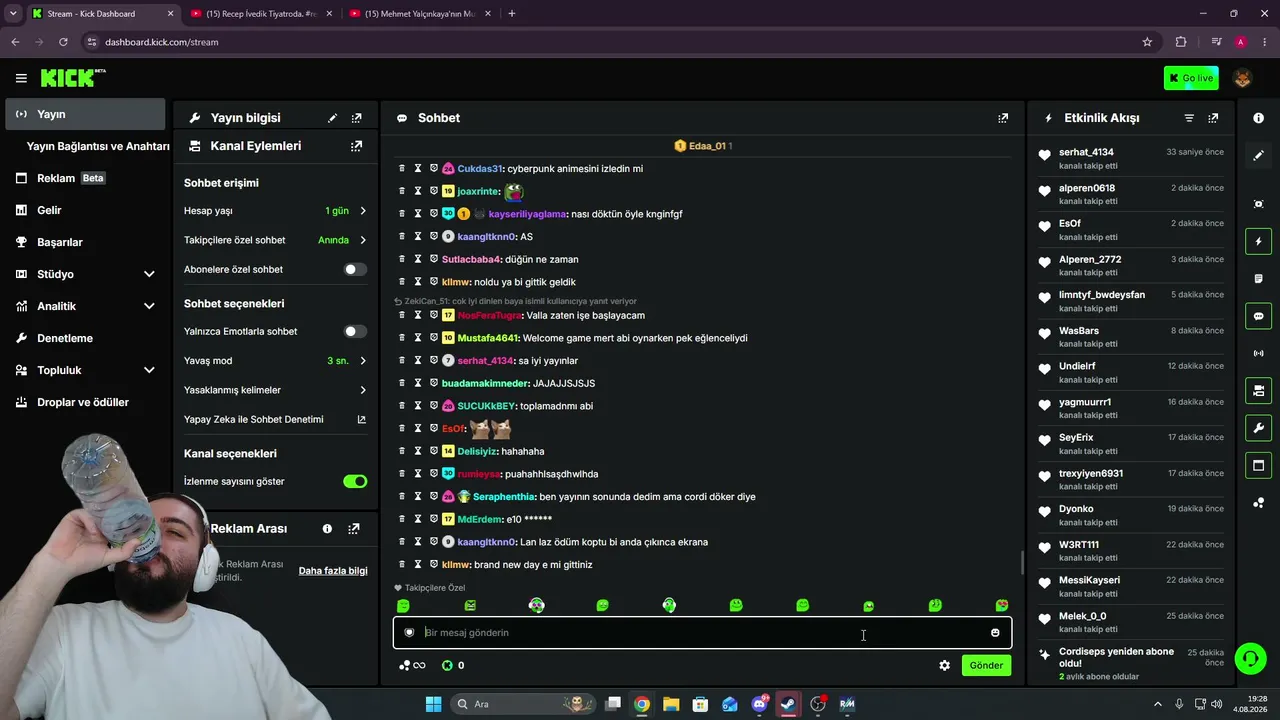Click username serhat_4134 in the activity feed
Screen dimensions: 1280x720
[1086, 152]
